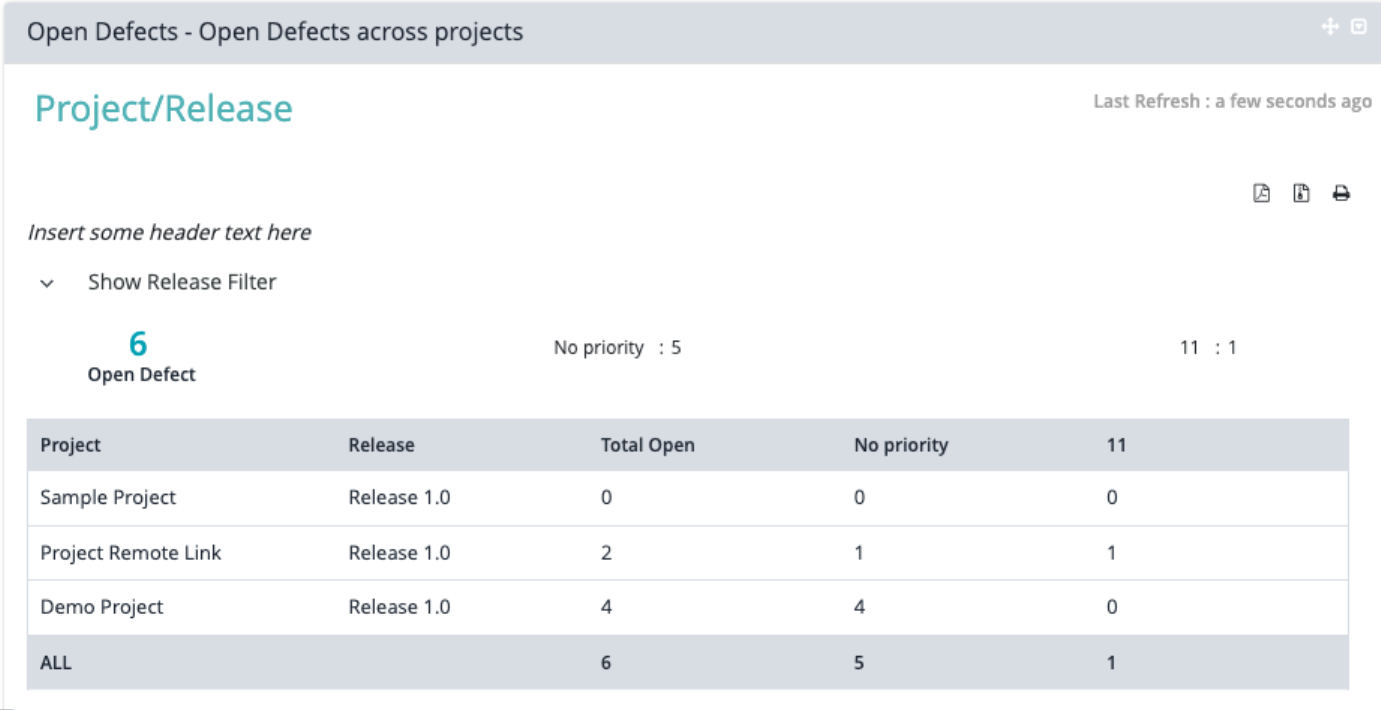Viewport: 1381px width, 710px height.
Task: Click the 6 Open Defect count
Action: (x=138, y=344)
